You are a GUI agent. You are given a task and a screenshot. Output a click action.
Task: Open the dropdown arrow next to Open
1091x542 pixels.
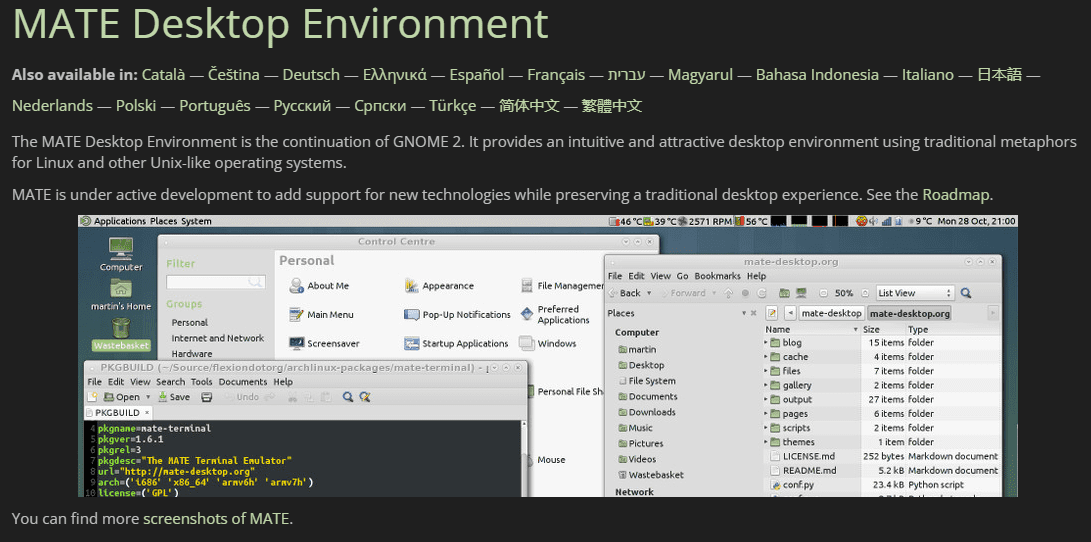148,397
